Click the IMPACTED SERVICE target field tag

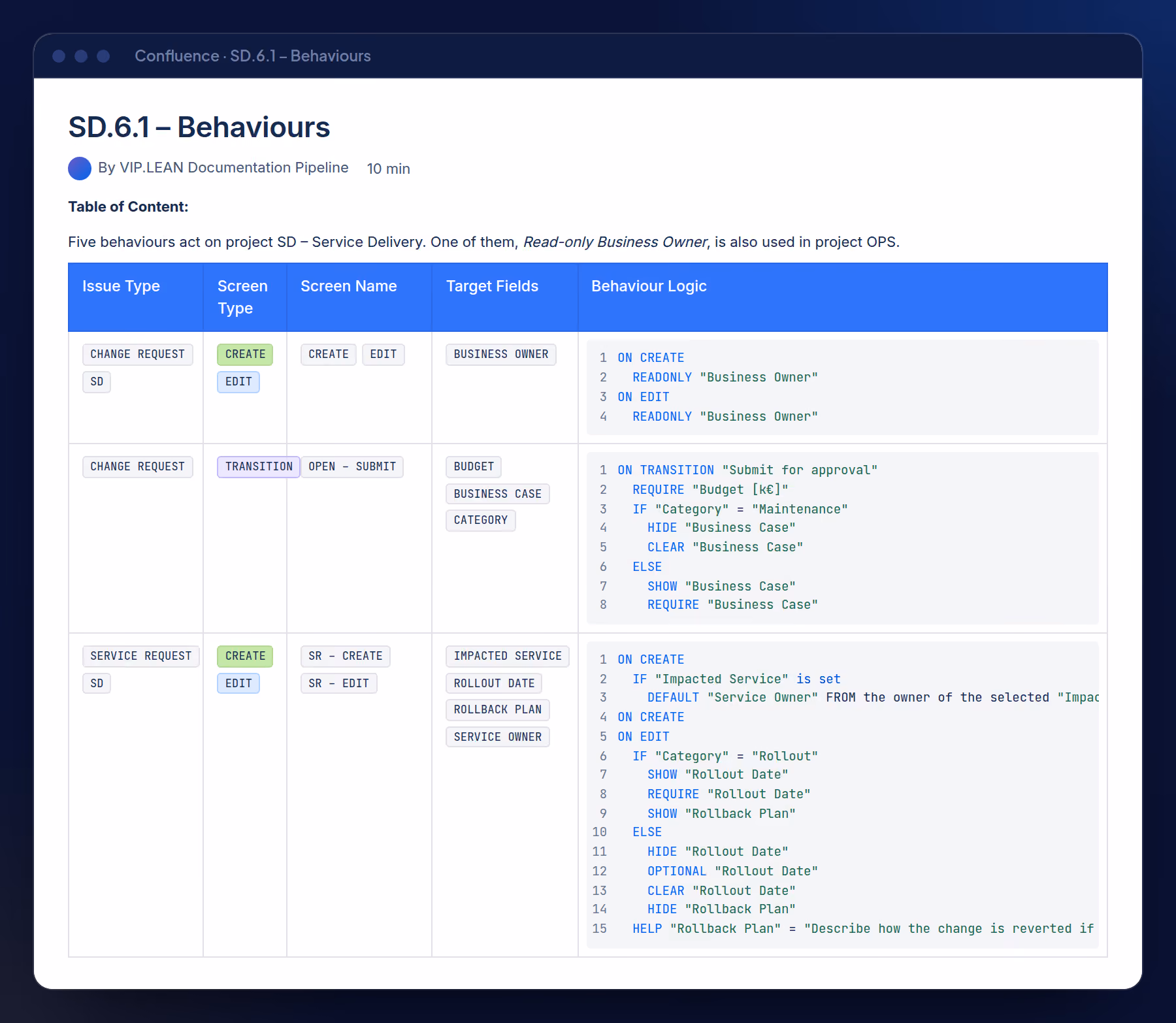click(x=508, y=657)
